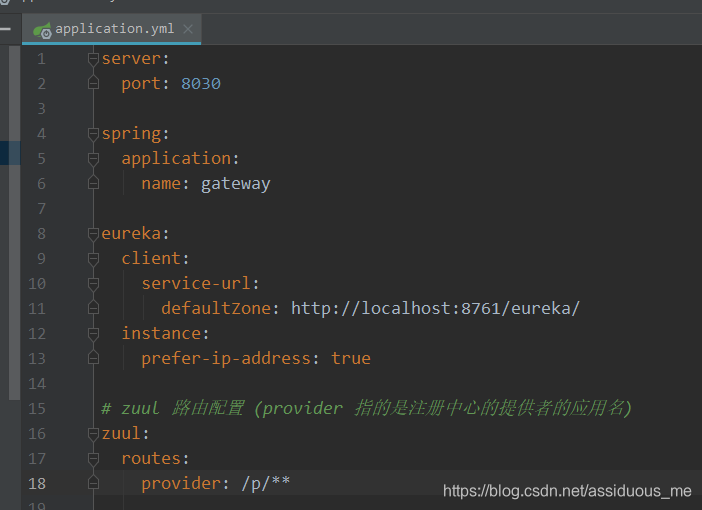Click the 'provider:' key on line 18
This screenshot has height=510, width=702.
pos(185,484)
